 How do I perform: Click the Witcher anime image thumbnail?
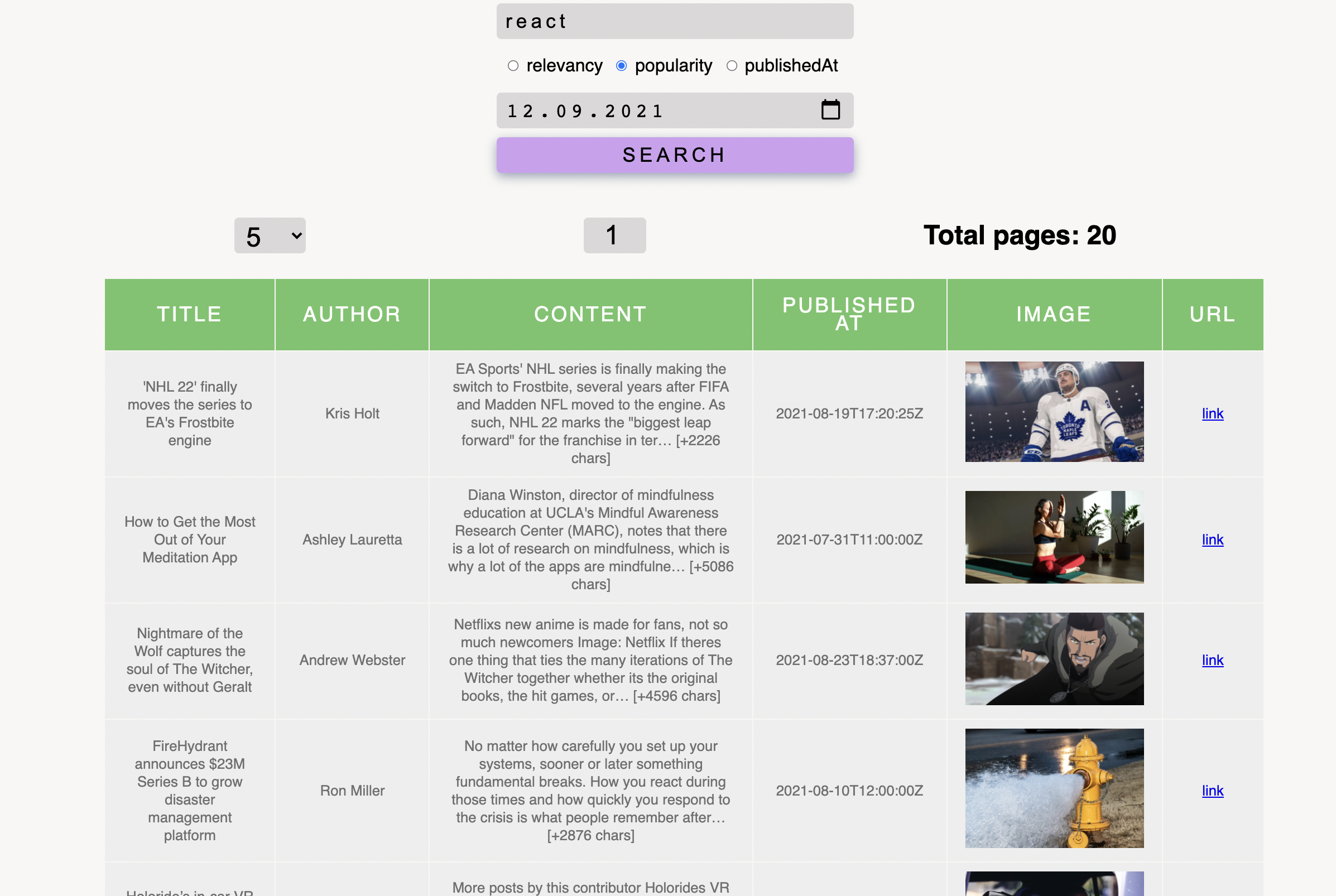[x=1054, y=658]
